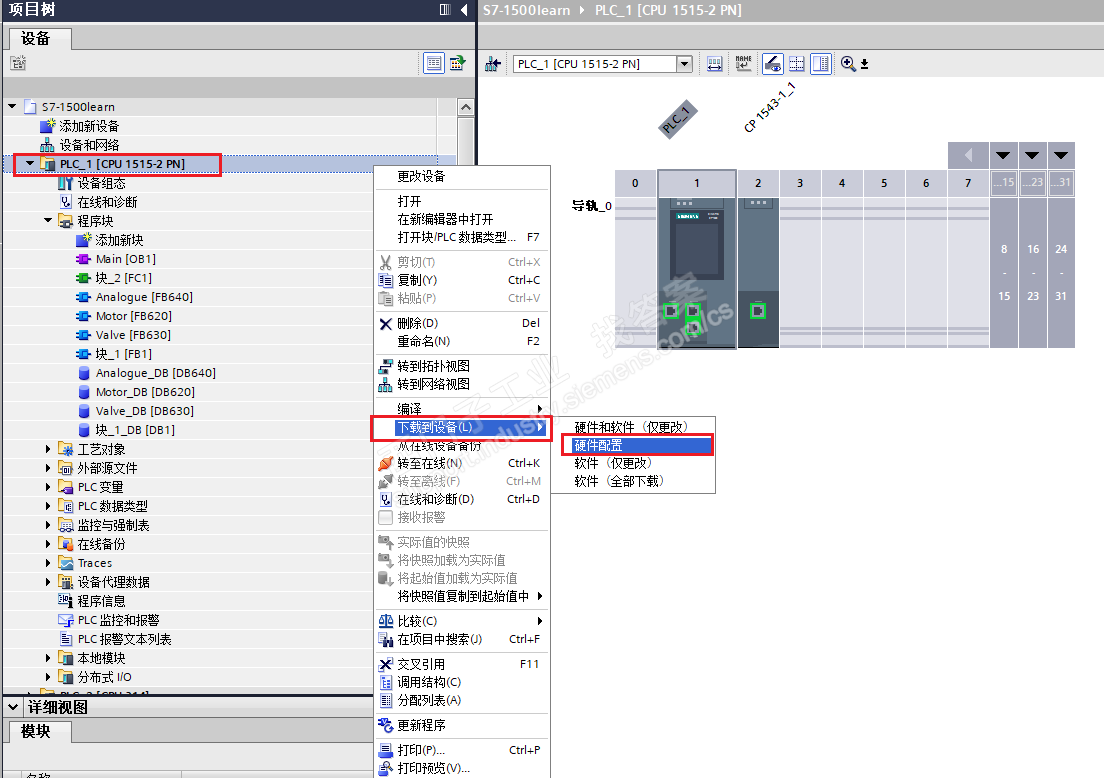Select Motor [FB620] block
This screenshot has width=1104, height=778.
tap(133, 316)
